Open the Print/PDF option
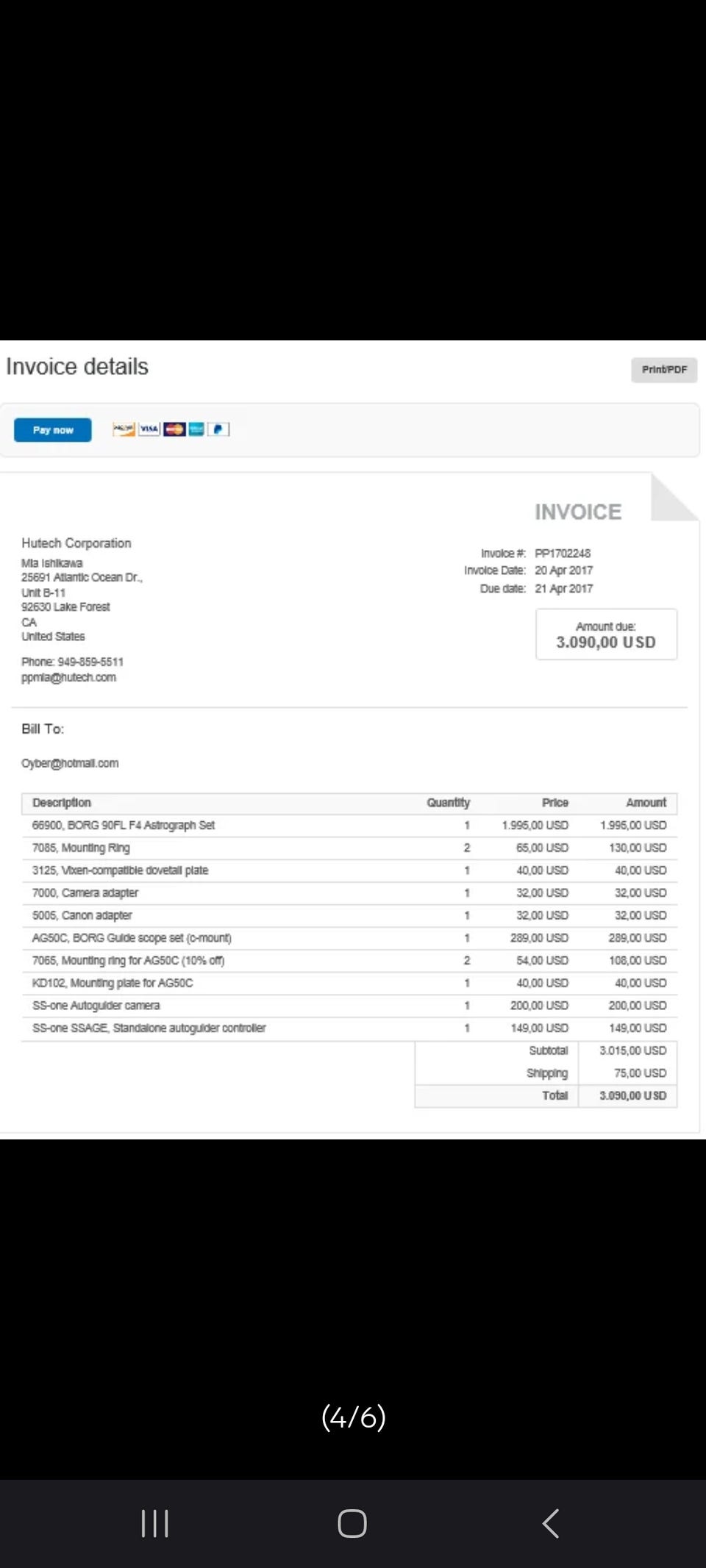This screenshot has width=706, height=1568. point(664,370)
